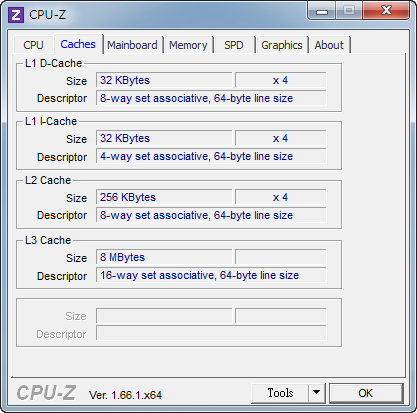Close the CPU-Z window

(x=386, y=11)
